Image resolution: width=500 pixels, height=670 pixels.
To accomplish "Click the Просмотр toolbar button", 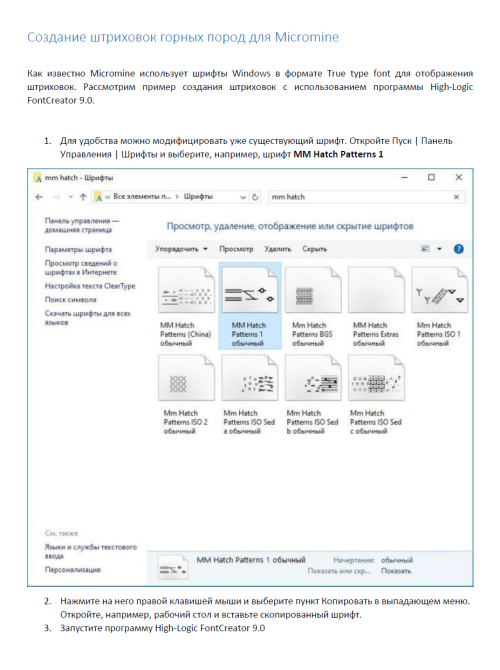I will click(236, 249).
